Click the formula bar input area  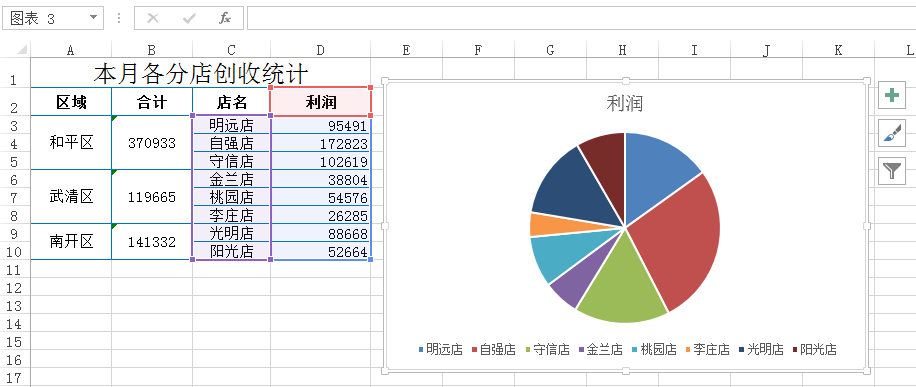click(581, 18)
